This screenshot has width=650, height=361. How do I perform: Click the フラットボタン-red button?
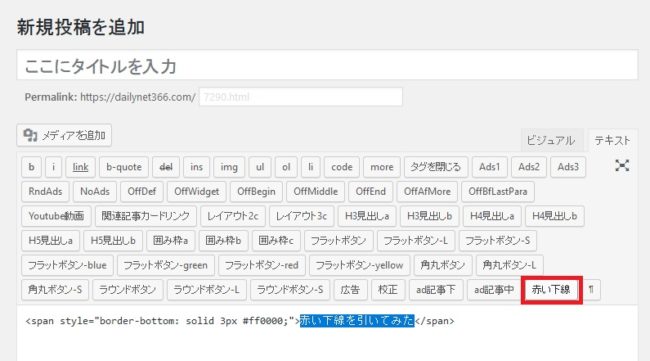[262, 265]
